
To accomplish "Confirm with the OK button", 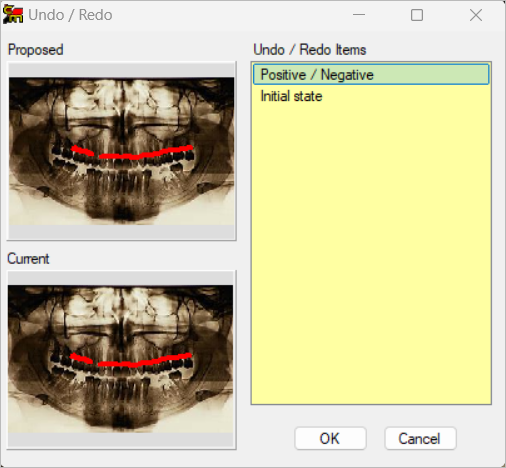I will click(330, 438).
